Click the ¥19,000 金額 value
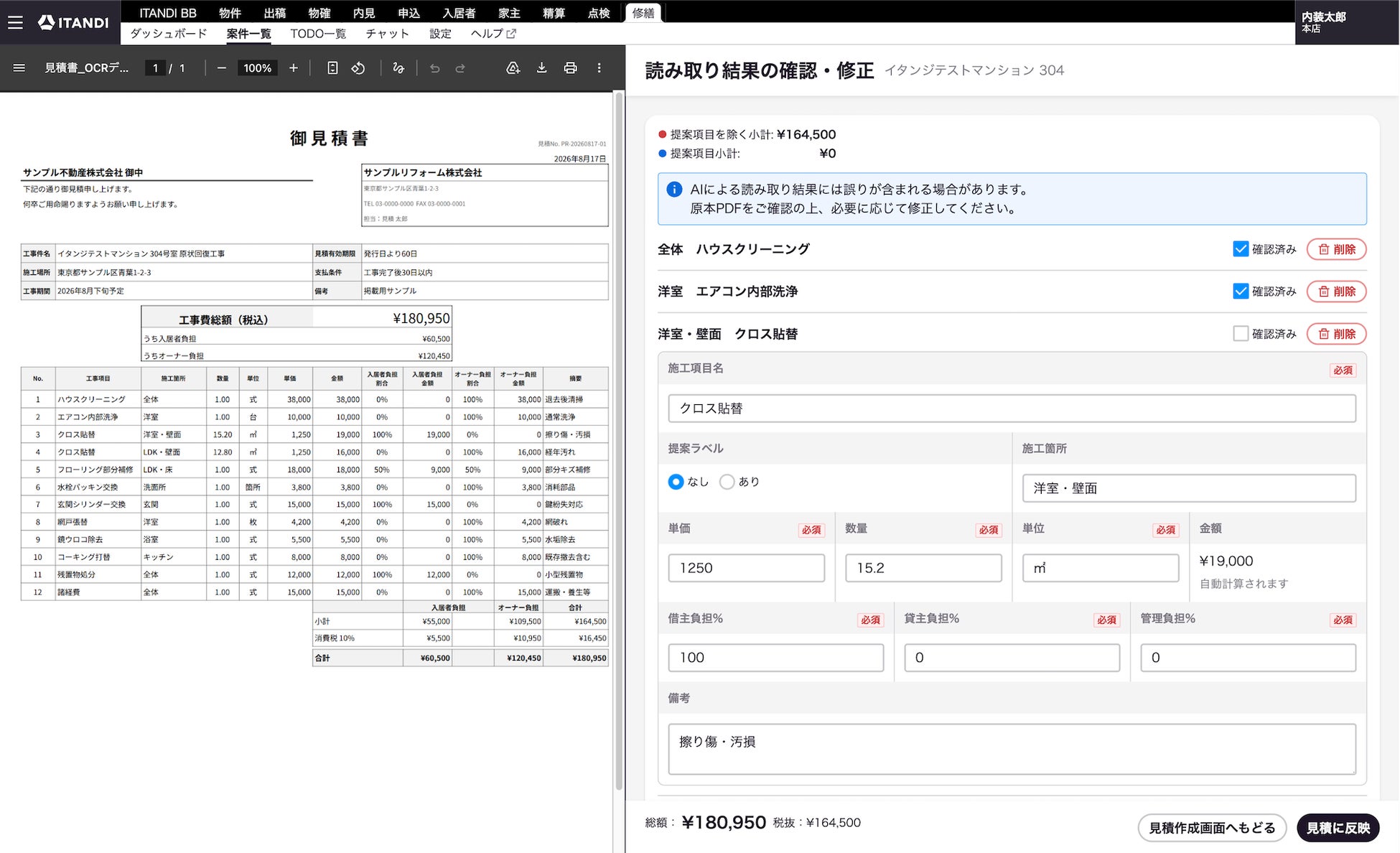This screenshot has width=1400, height=853. coord(1226,561)
